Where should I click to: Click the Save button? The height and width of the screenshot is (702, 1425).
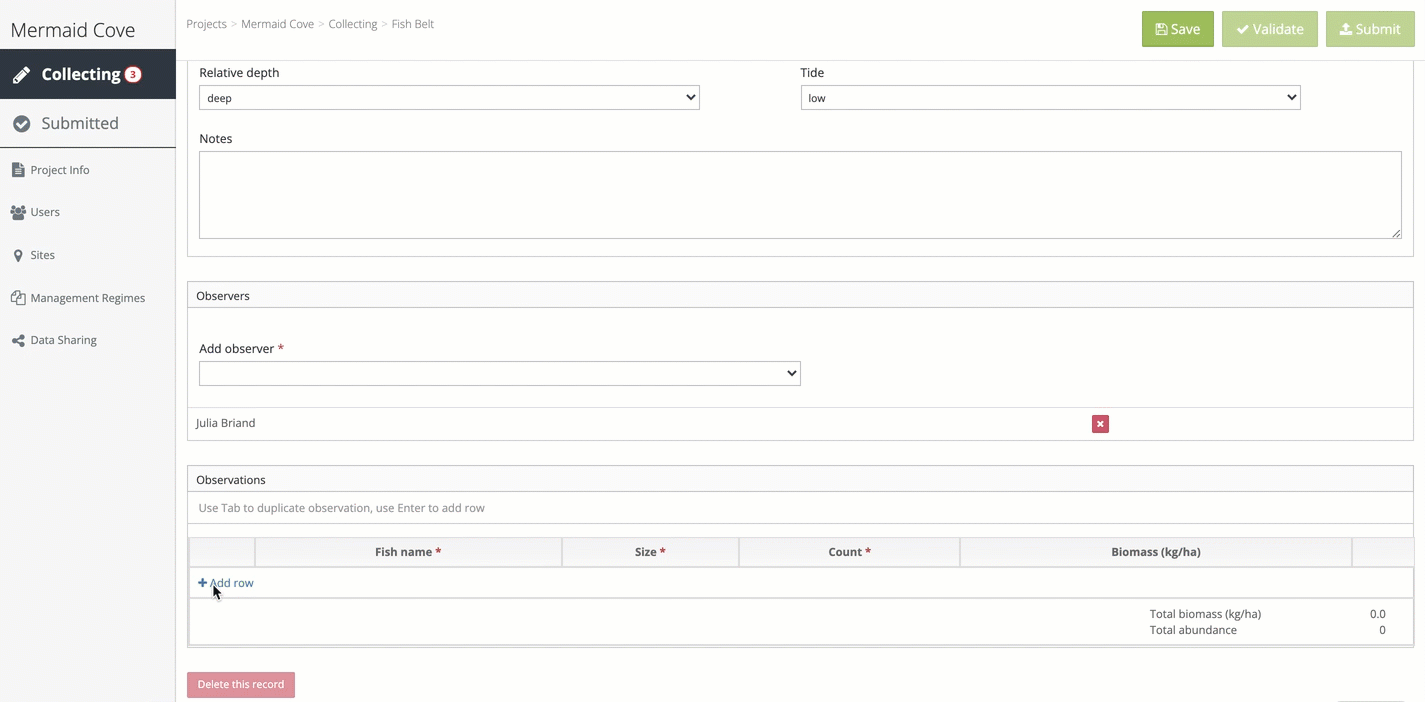tap(1178, 29)
